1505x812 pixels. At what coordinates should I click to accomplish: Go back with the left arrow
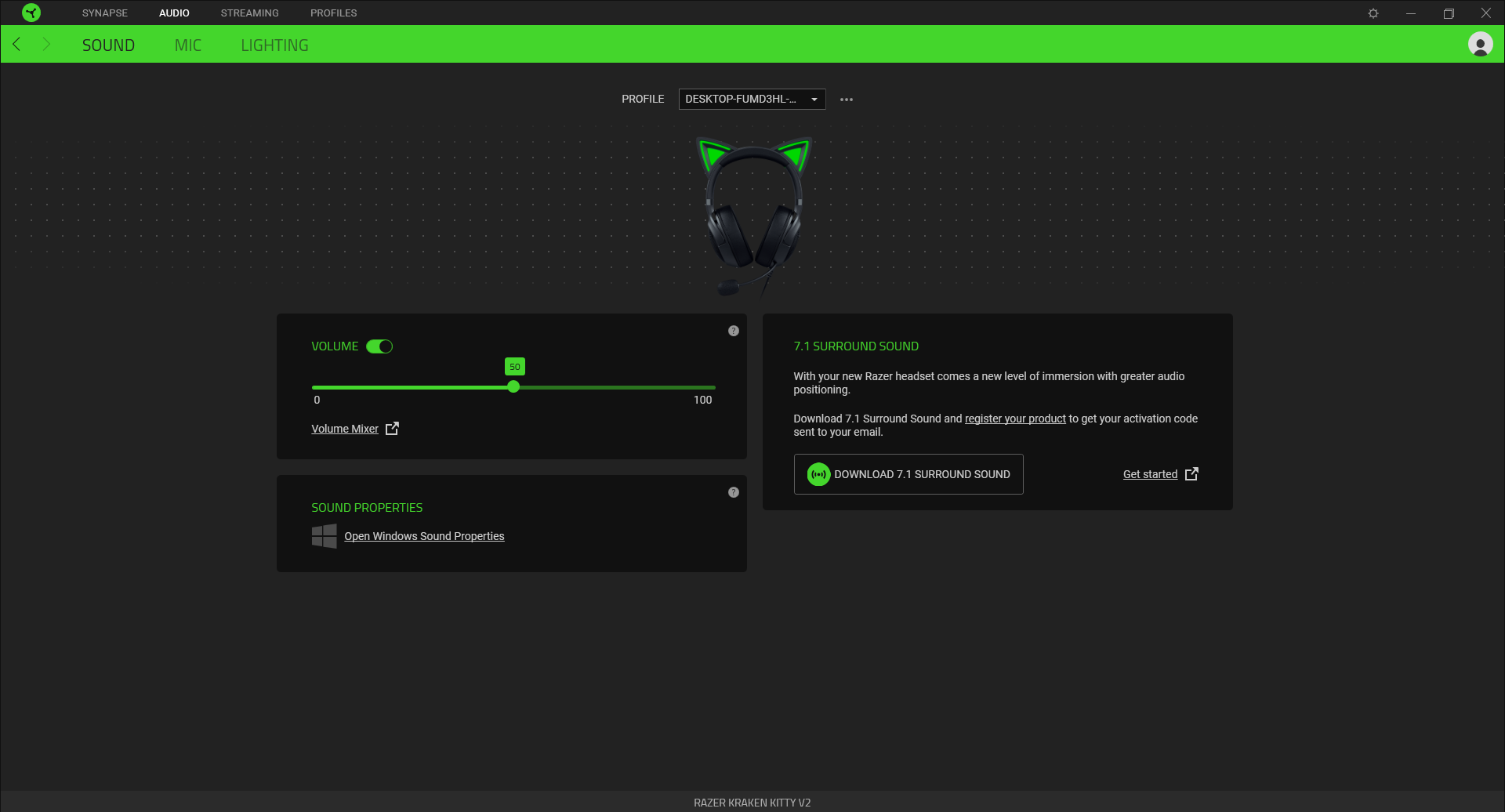tap(16, 45)
